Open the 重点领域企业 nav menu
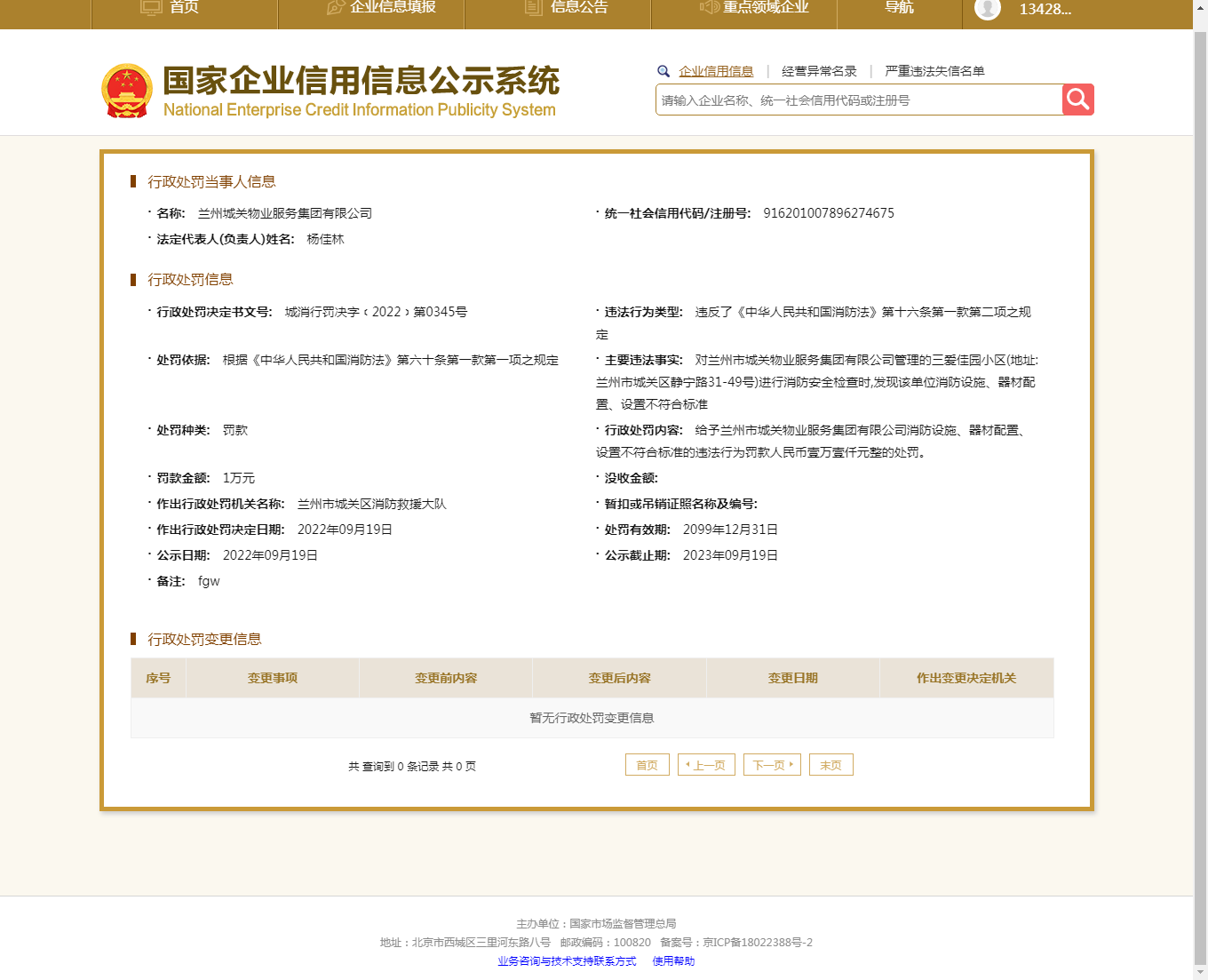This screenshot has width=1208, height=980. [x=766, y=7]
